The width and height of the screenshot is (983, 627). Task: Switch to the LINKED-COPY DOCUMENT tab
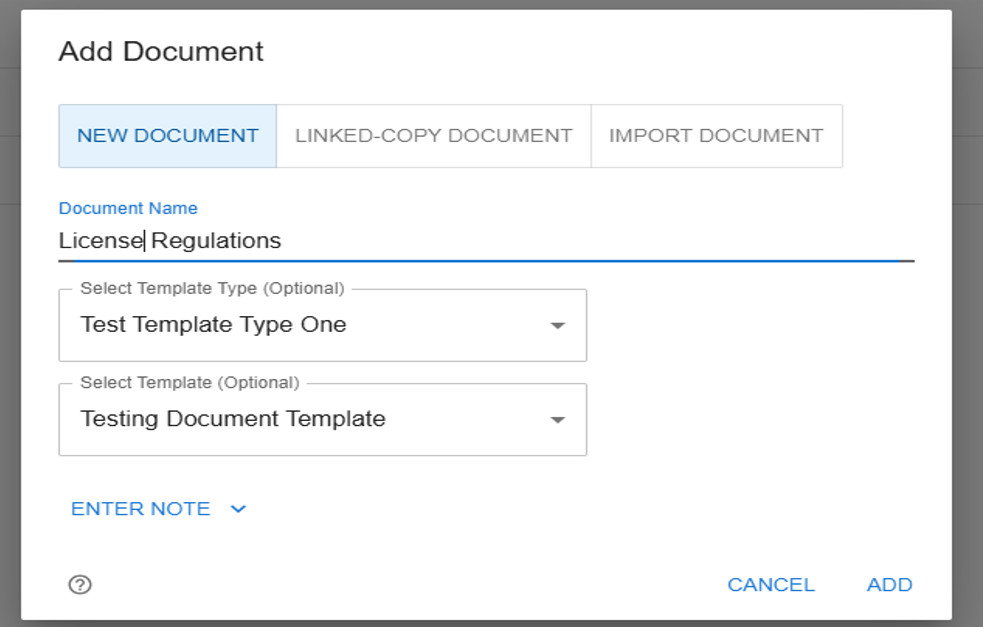(433, 136)
